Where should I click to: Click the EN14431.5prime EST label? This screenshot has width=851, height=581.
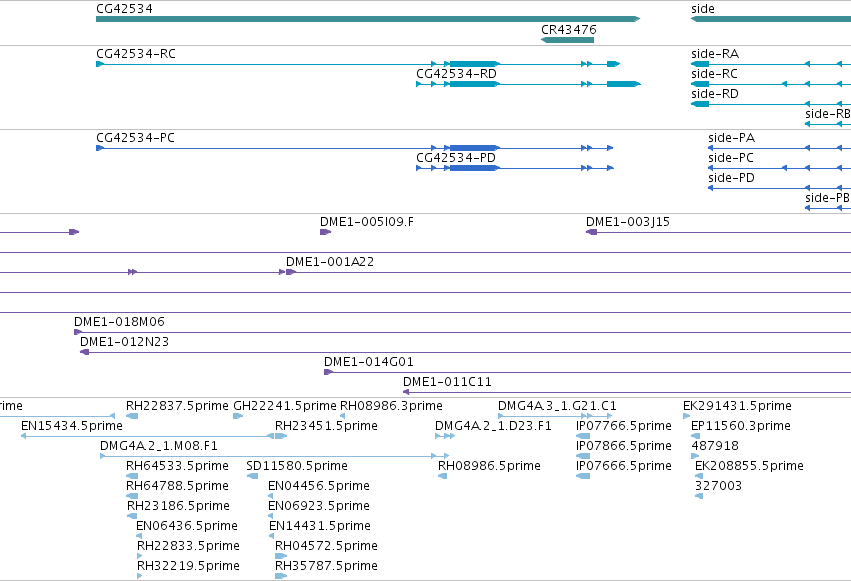pos(320,526)
